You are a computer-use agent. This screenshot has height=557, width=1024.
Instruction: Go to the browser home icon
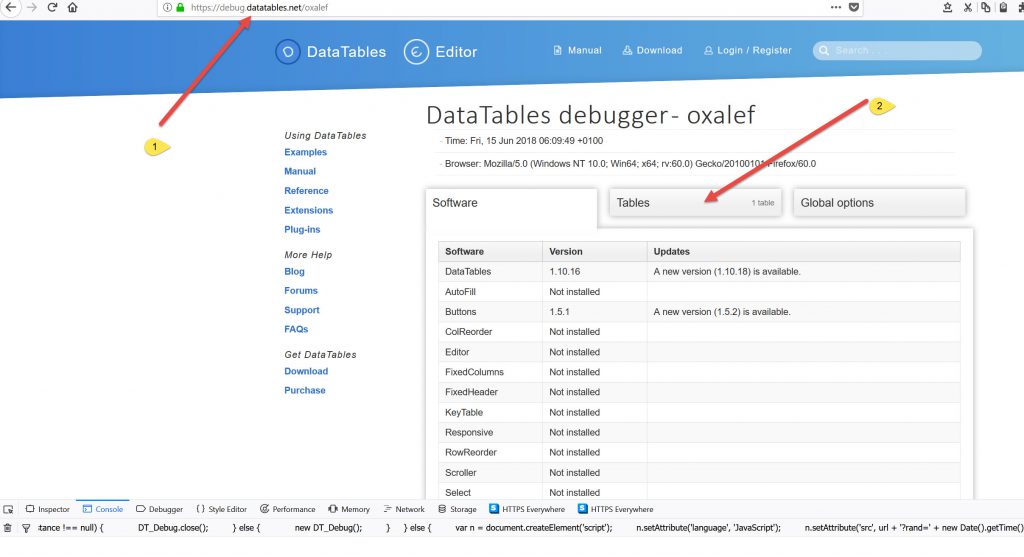72,7
